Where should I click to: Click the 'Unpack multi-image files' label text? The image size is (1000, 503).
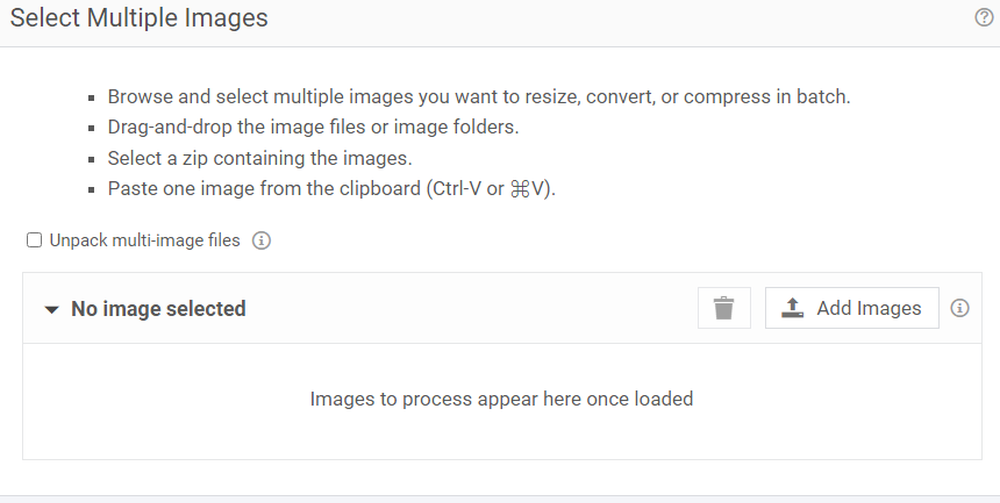coord(145,240)
